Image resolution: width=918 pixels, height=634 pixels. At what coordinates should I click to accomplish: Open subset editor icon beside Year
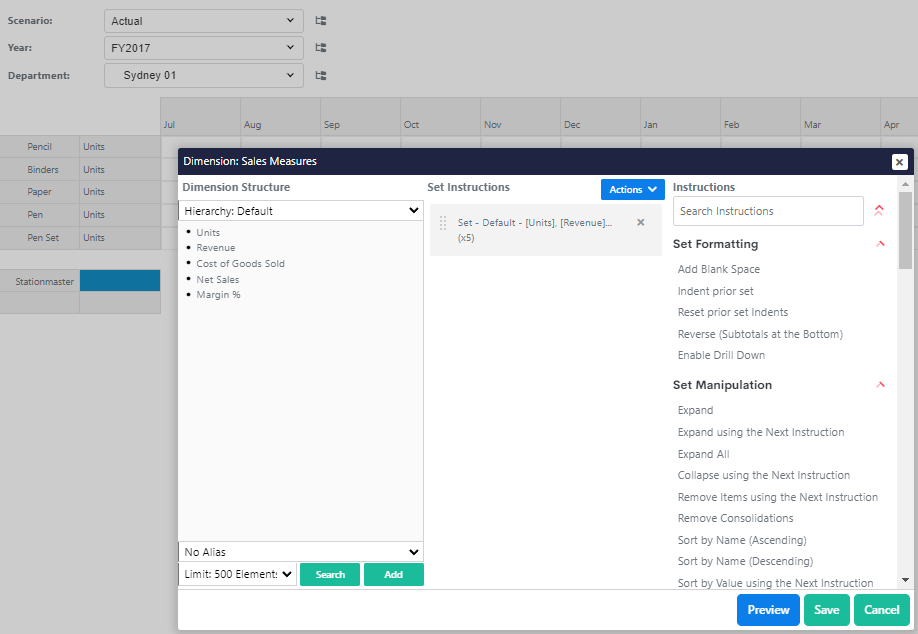tap(321, 47)
